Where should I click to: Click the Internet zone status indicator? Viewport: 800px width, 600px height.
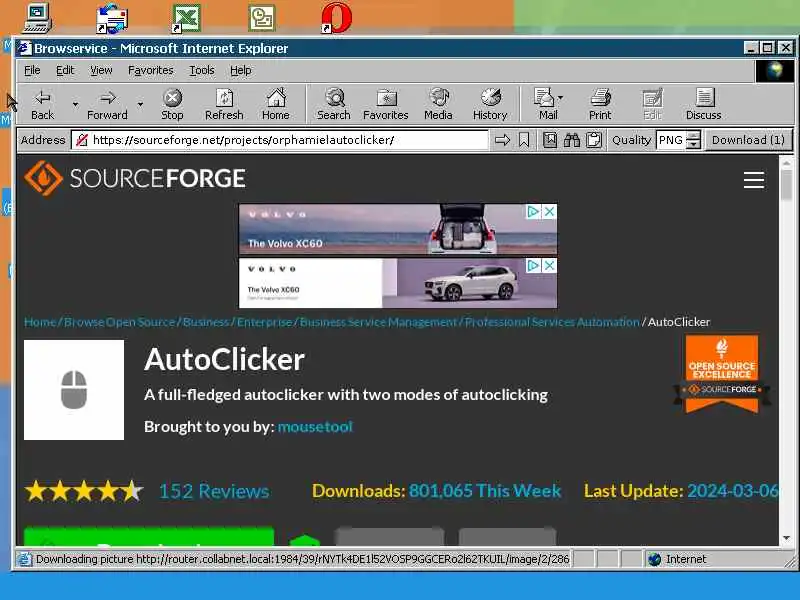(679, 559)
